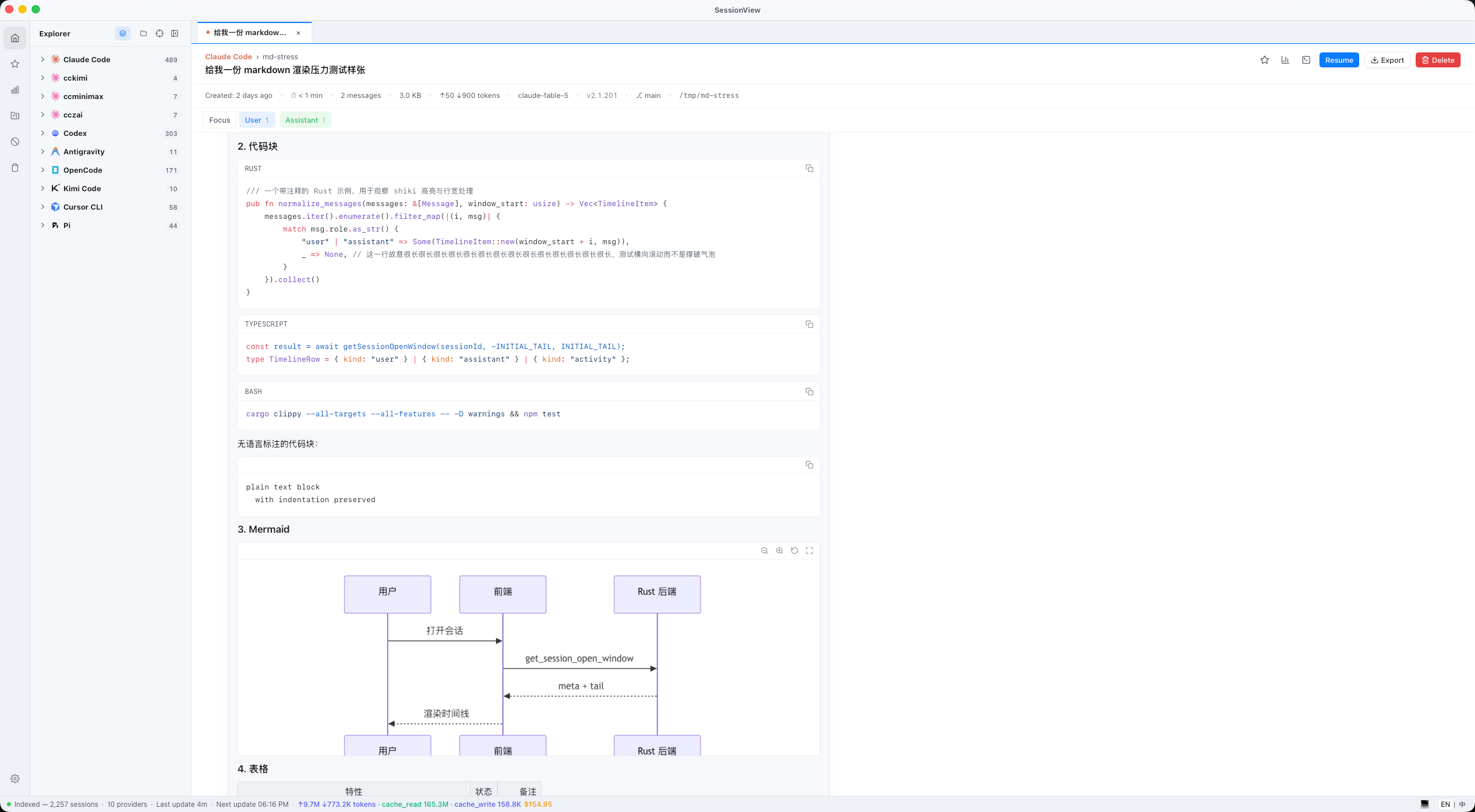The height and width of the screenshot is (812, 1475).
Task: Select the layers view icon in Explorer
Action: 123,33
